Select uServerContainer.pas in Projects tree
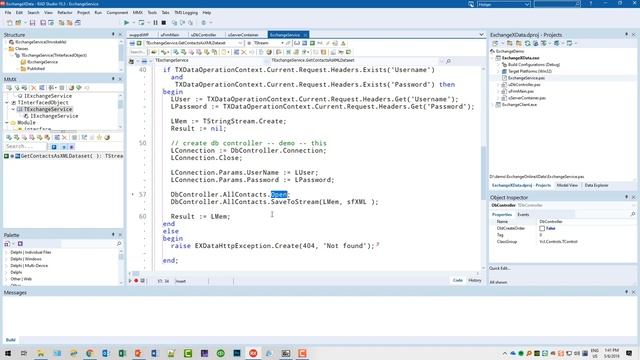The height and width of the screenshot is (360, 640). (x=527, y=98)
